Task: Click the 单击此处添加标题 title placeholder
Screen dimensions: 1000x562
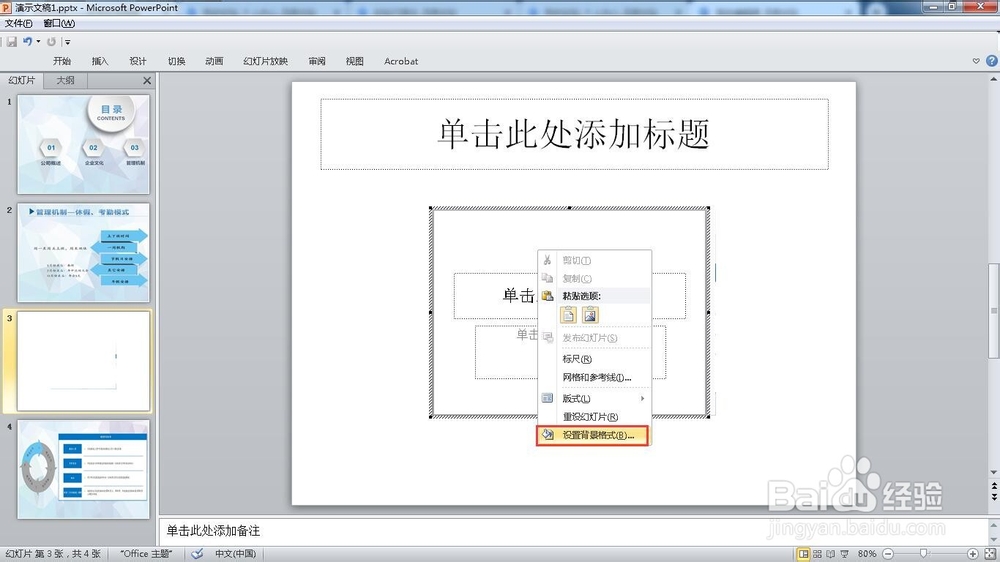Action: pos(574,134)
